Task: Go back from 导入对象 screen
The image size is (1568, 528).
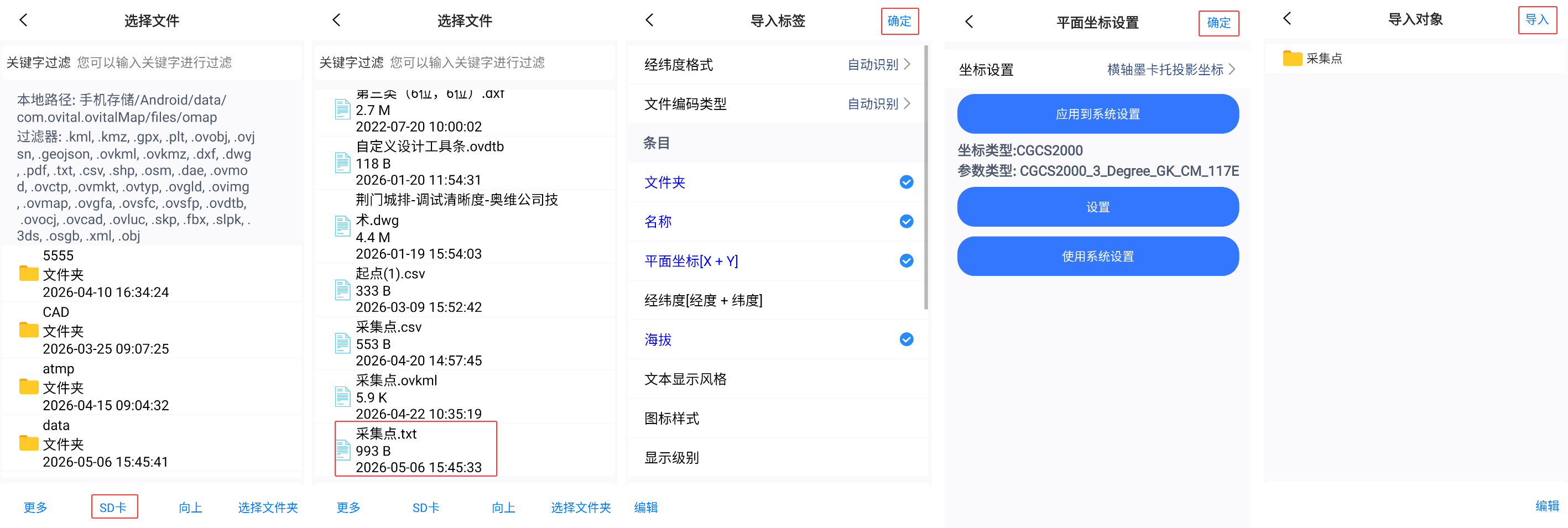Action: (1287, 18)
